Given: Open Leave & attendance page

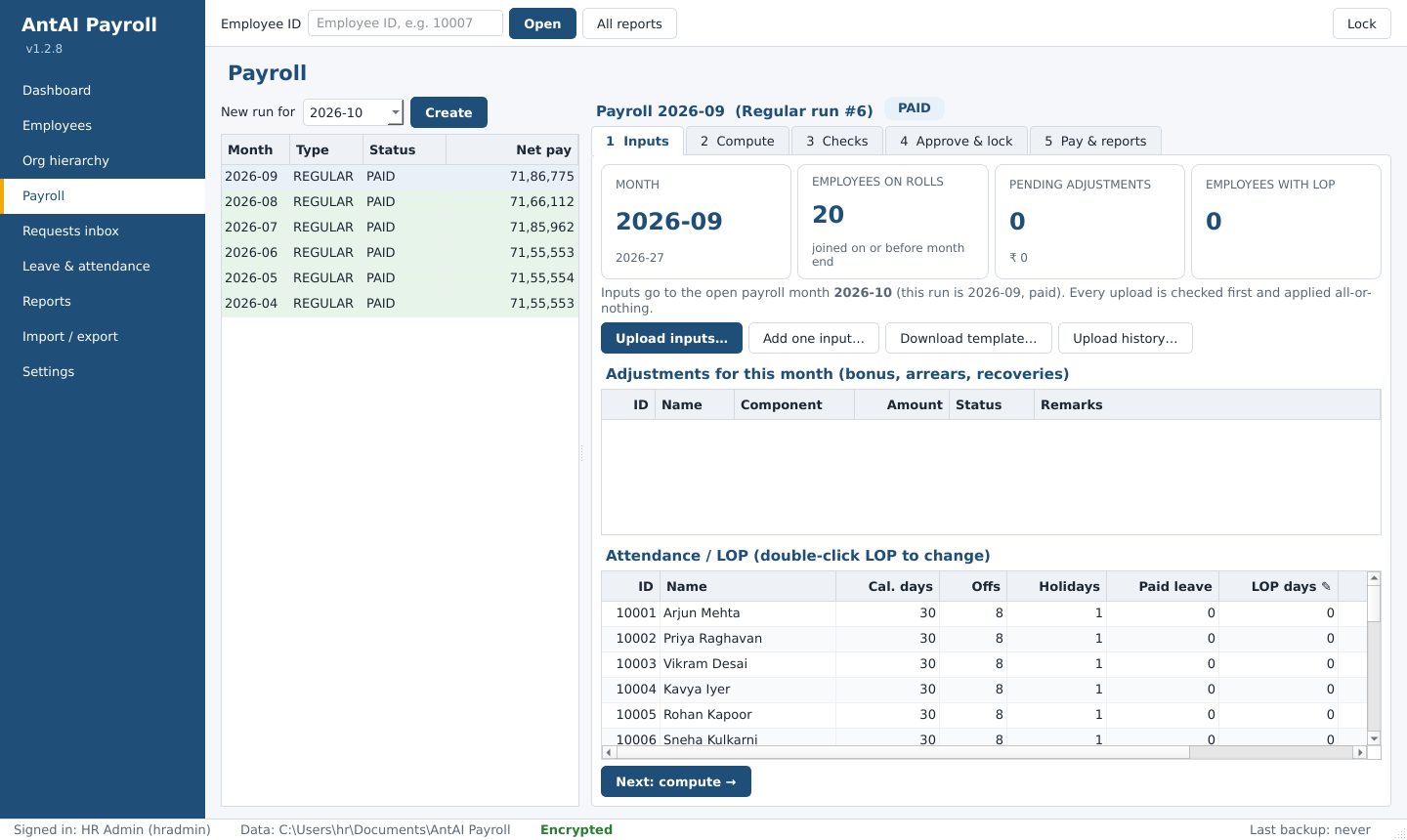Looking at the screenshot, I should tap(103, 266).
